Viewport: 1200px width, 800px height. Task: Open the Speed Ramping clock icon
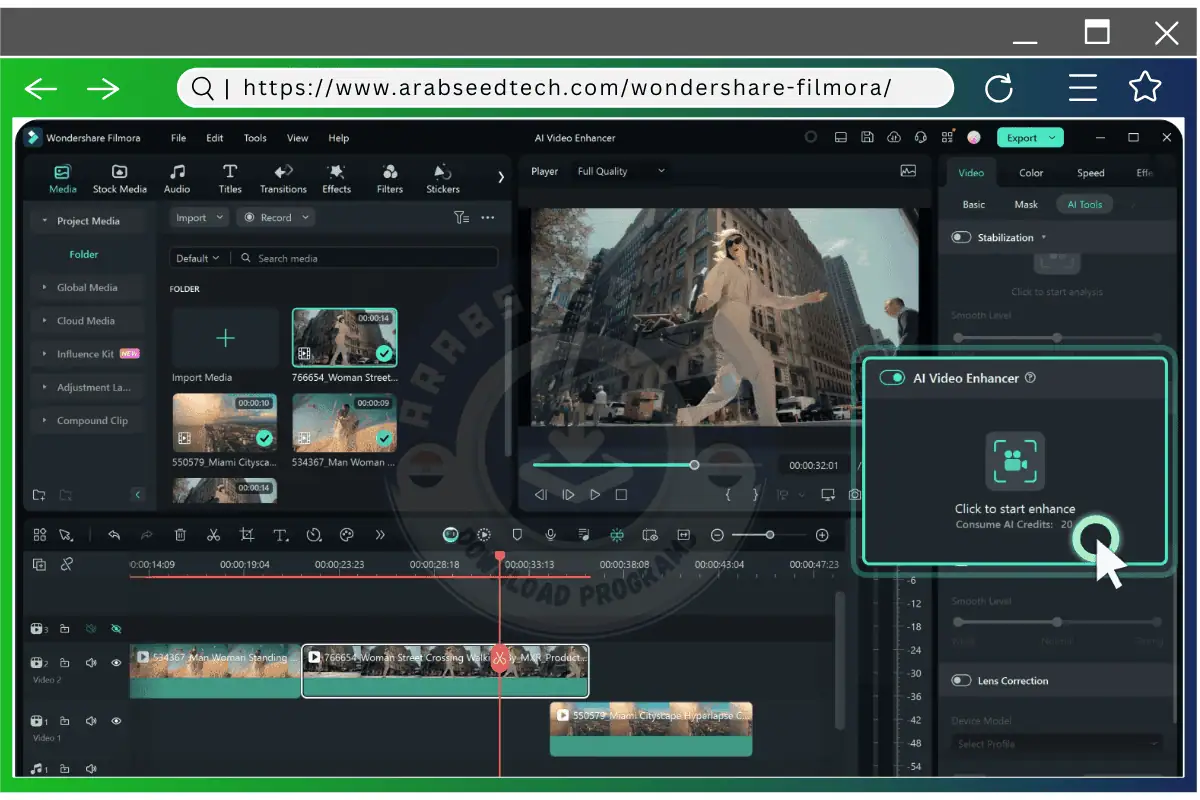[x=313, y=534]
